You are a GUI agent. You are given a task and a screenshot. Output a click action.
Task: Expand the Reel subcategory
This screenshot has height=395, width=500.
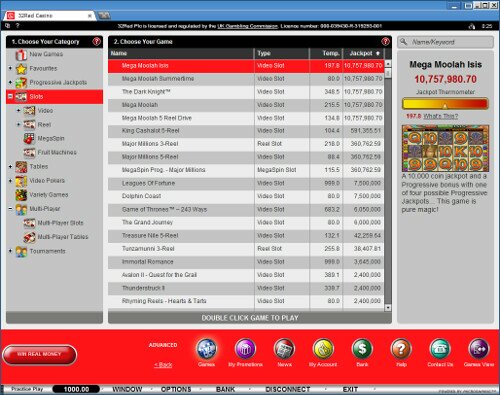pos(18,124)
